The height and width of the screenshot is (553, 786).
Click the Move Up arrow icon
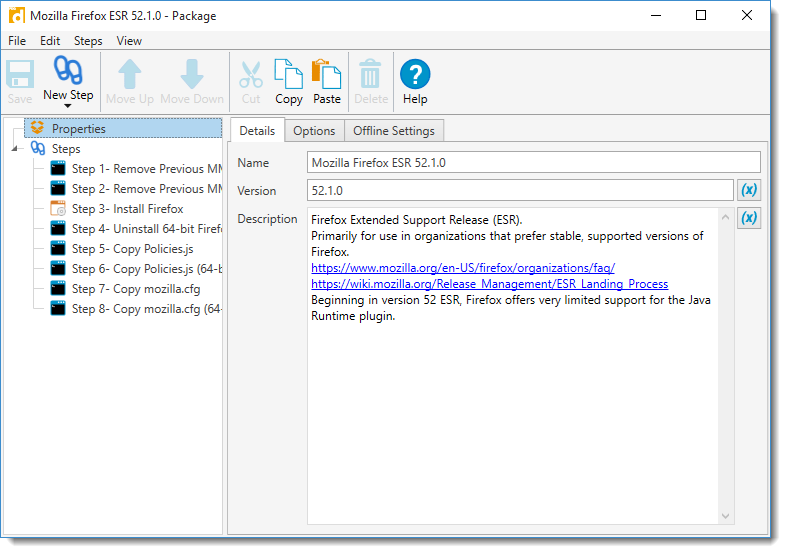[x=130, y=74]
